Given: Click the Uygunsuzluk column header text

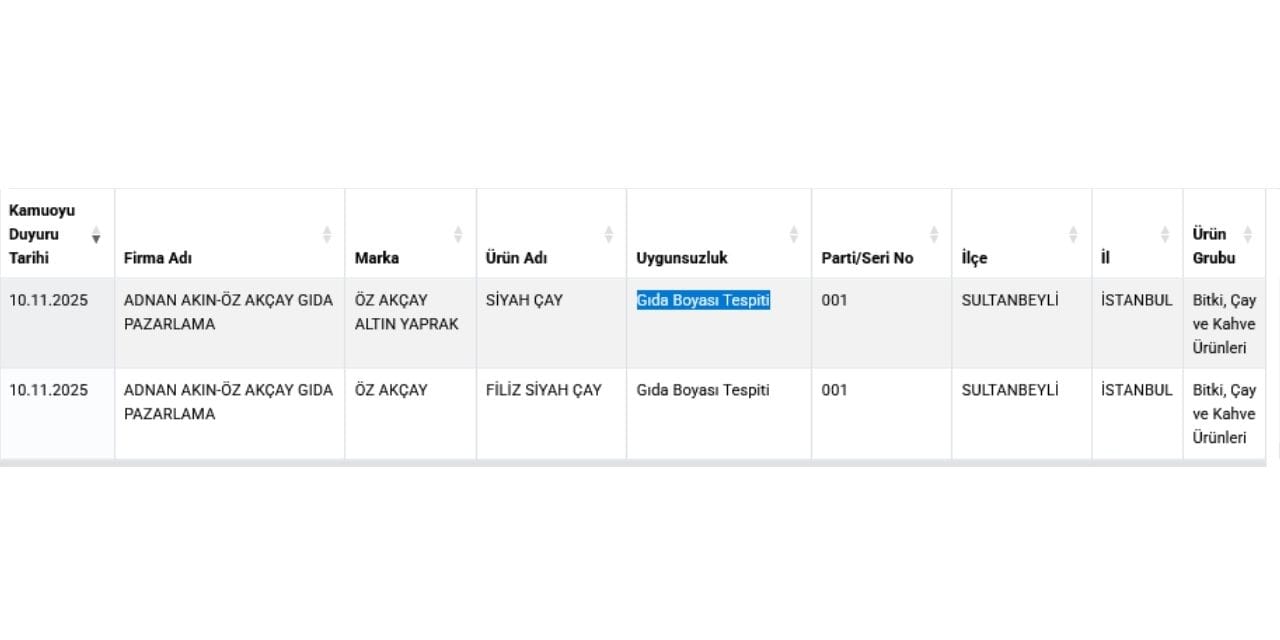Looking at the screenshot, I should click(682, 258).
